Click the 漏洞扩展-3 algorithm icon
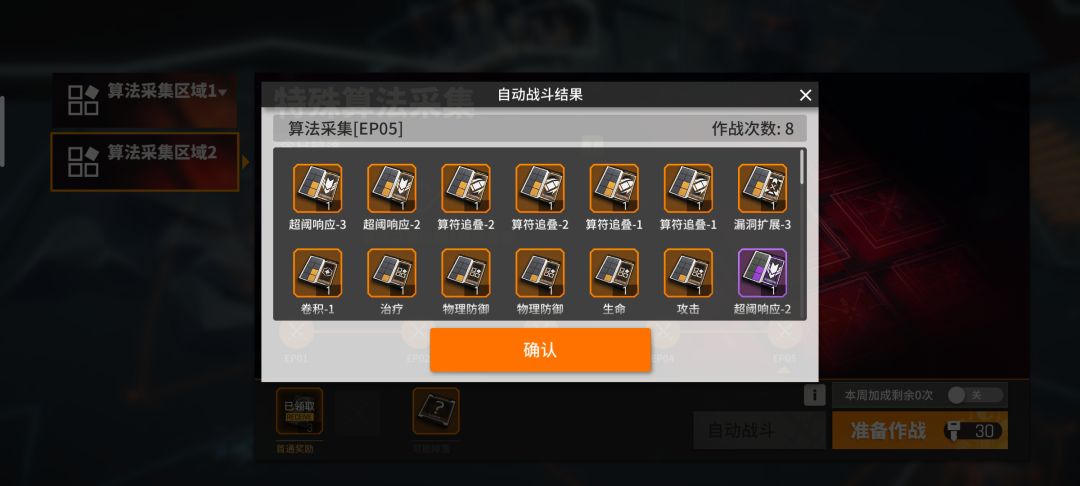Image resolution: width=1080 pixels, height=486 pixels. (x=762, y=188)
